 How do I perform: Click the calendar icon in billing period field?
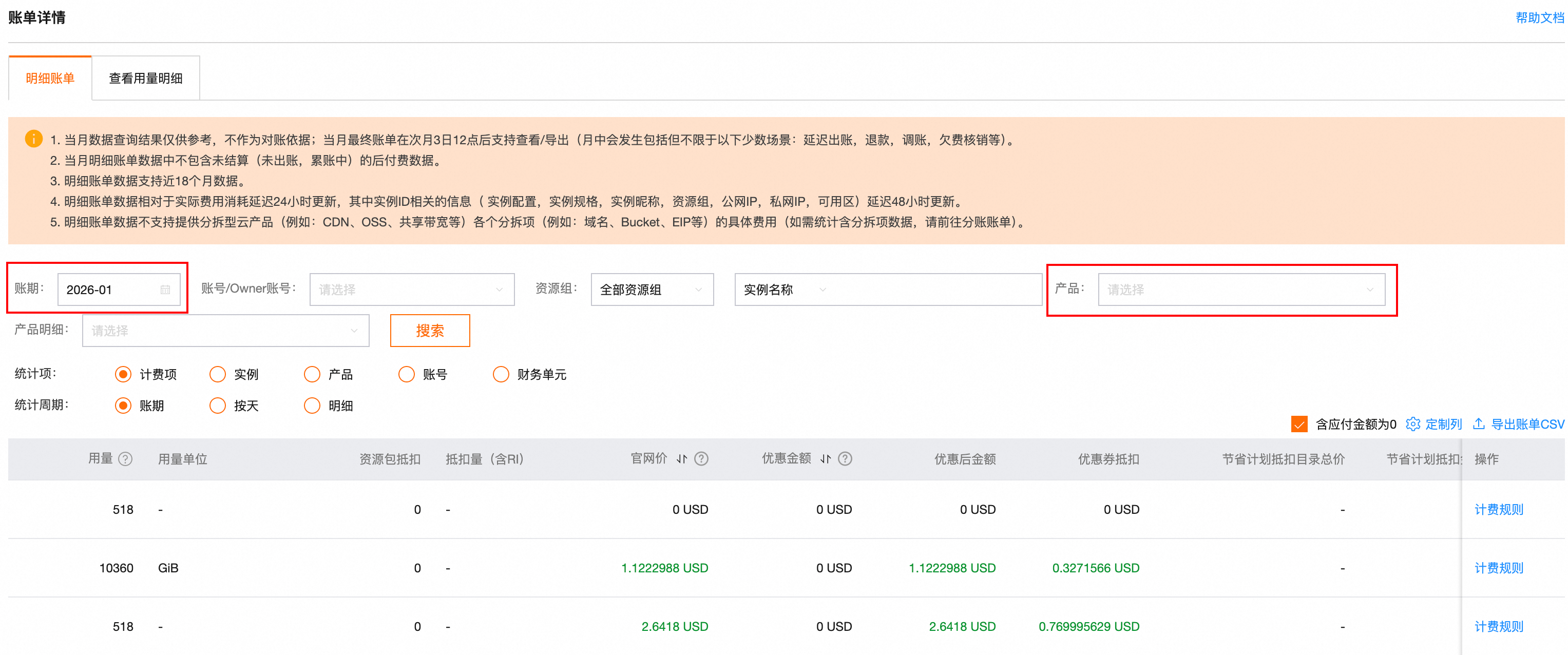tap(165, 290)
